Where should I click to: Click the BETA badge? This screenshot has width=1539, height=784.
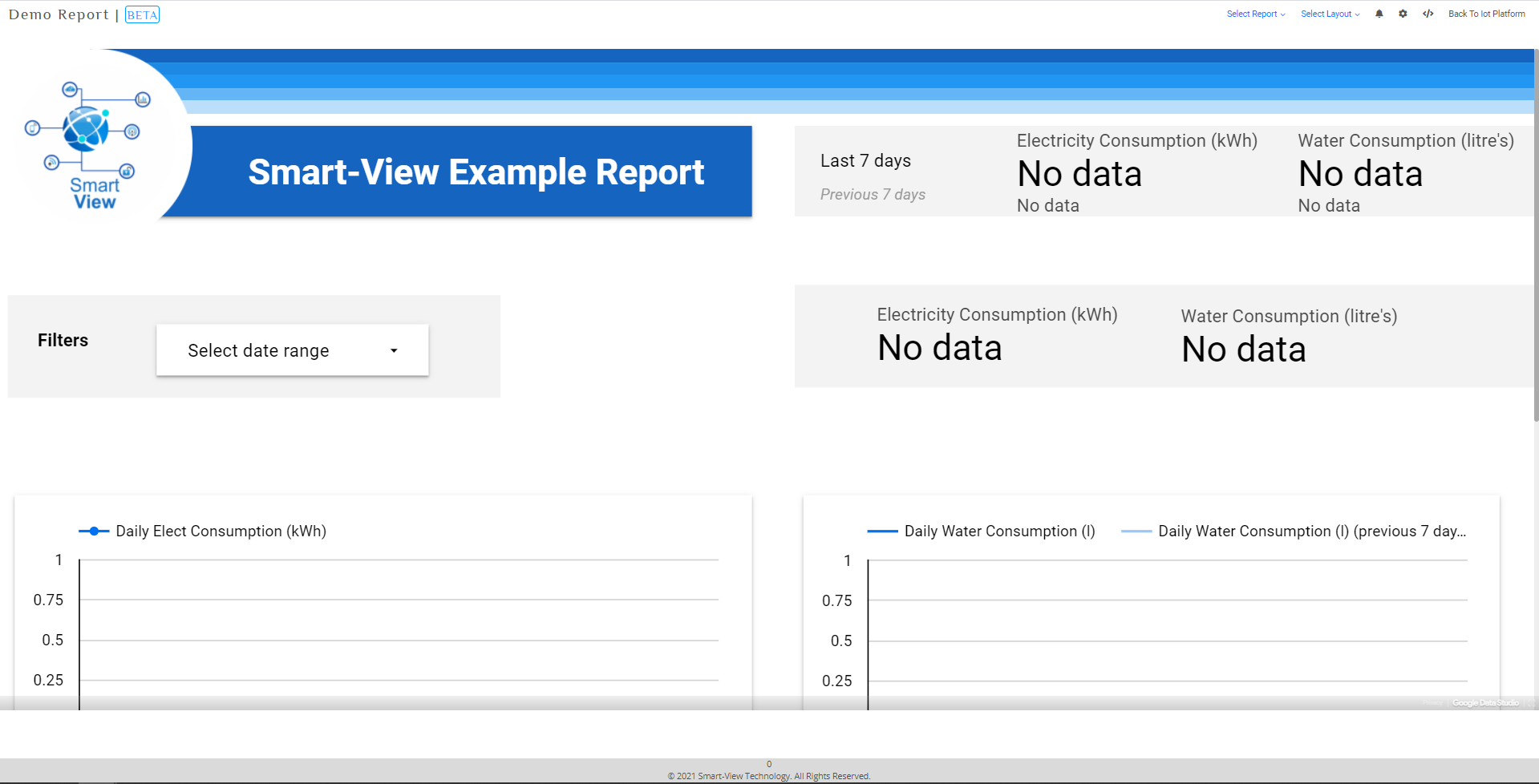142,14
